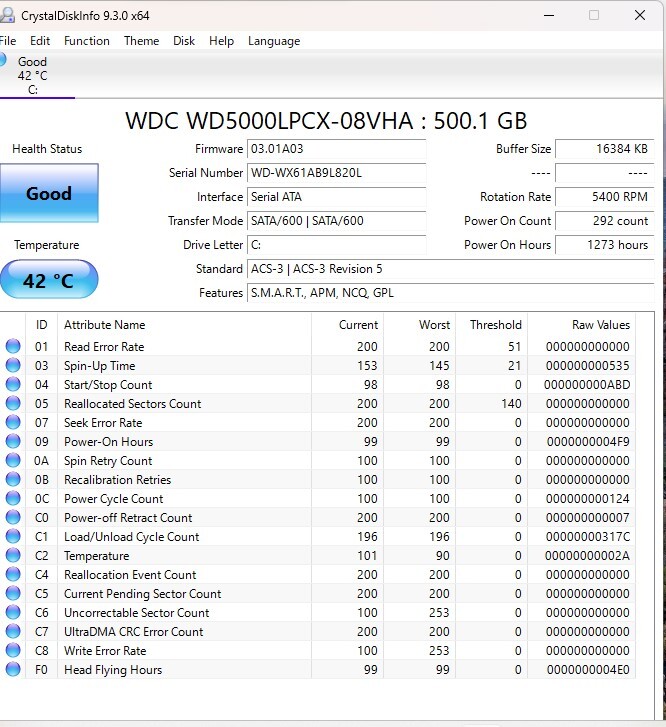Screen dimensions: 666x727
Task: Open the Help menu
Action: (221, 41)
